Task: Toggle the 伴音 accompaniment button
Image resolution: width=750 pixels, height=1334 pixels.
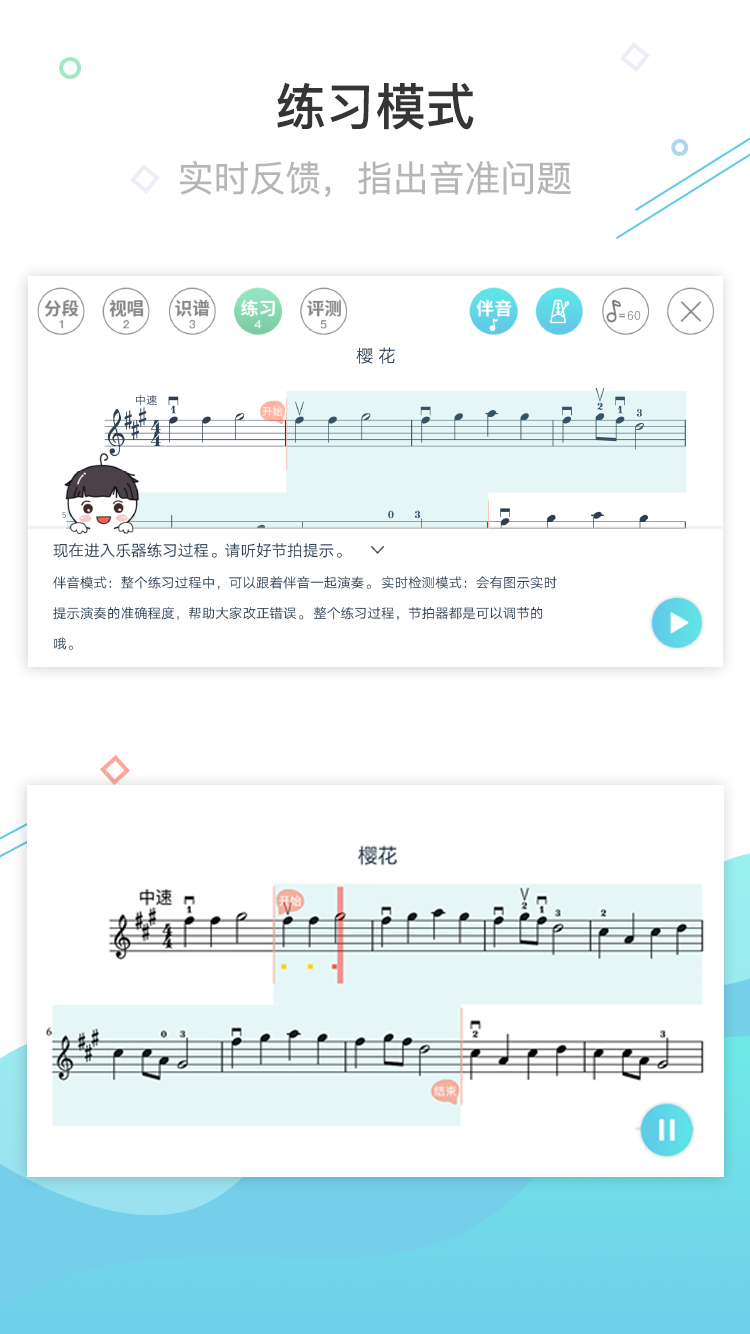Action: click(x=494, y=311)
